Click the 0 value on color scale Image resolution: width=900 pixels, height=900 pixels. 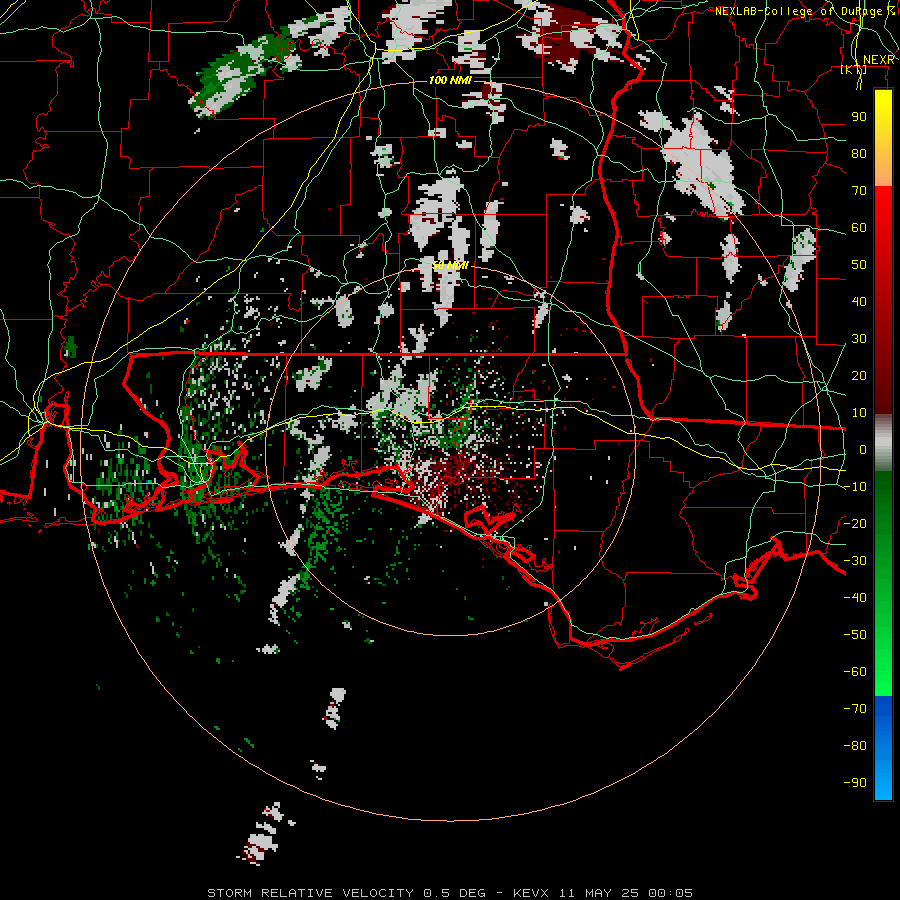863,449
